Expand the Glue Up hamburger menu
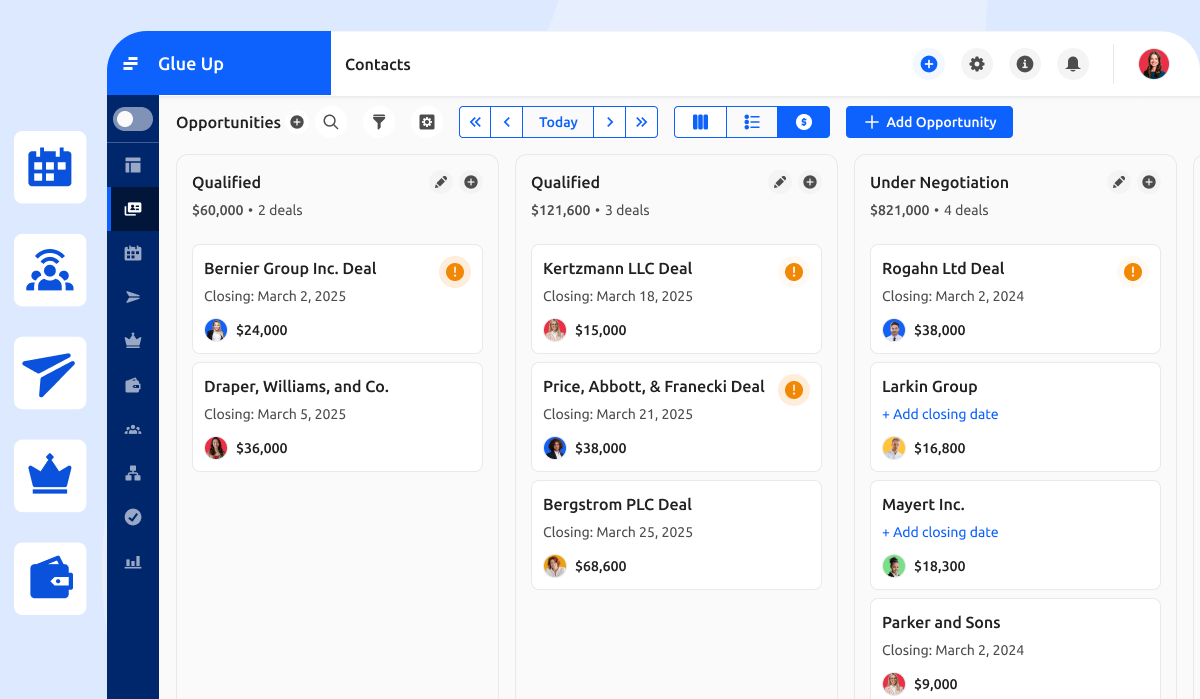The image size is (1200, 699). coord(131,64)
